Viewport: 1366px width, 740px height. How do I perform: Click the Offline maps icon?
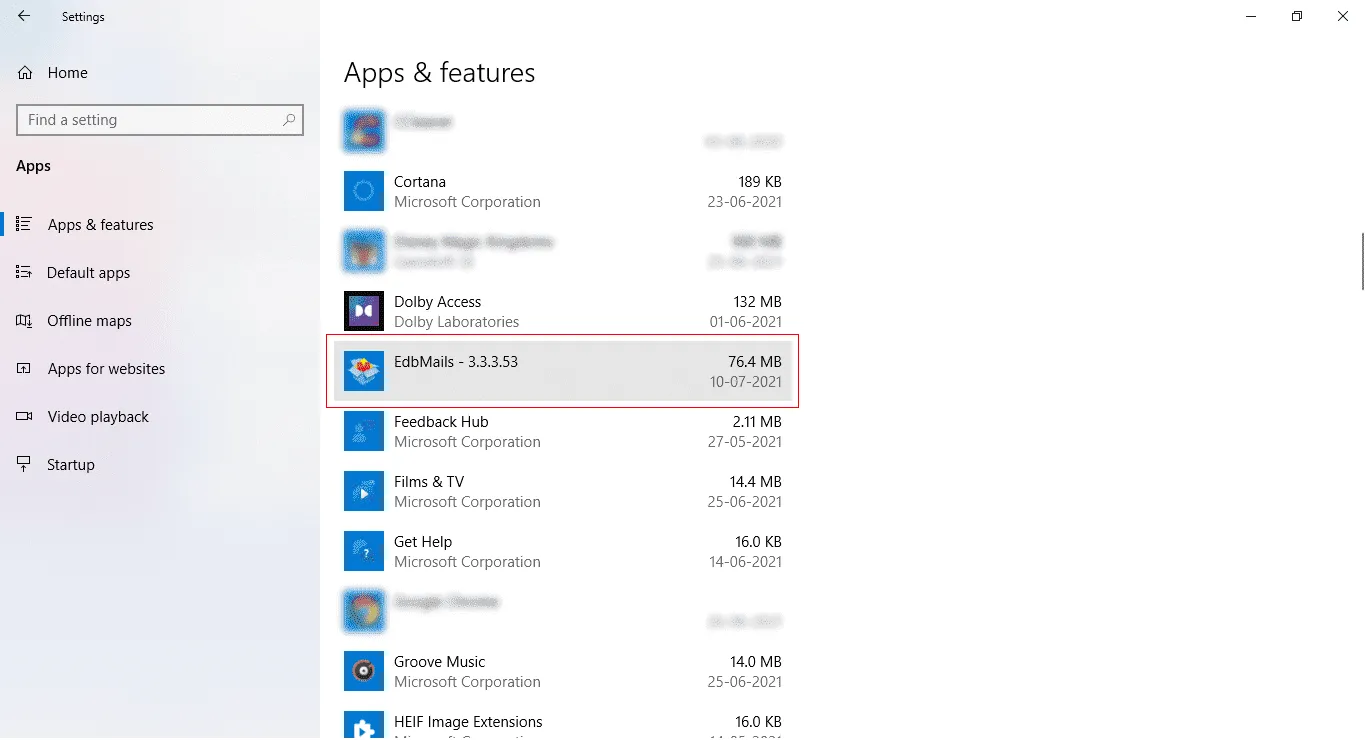(x=25, y=320)
